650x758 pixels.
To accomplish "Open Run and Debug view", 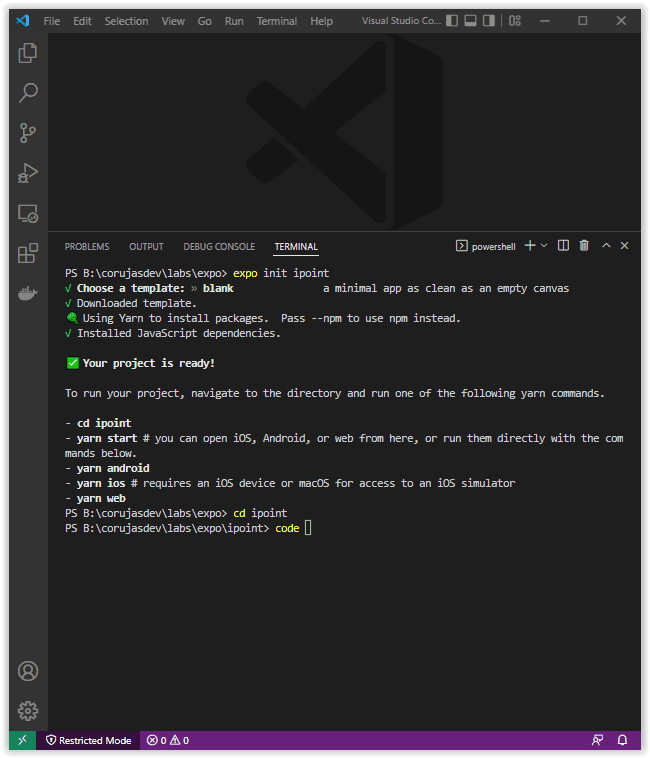I will tap(28, 173).
